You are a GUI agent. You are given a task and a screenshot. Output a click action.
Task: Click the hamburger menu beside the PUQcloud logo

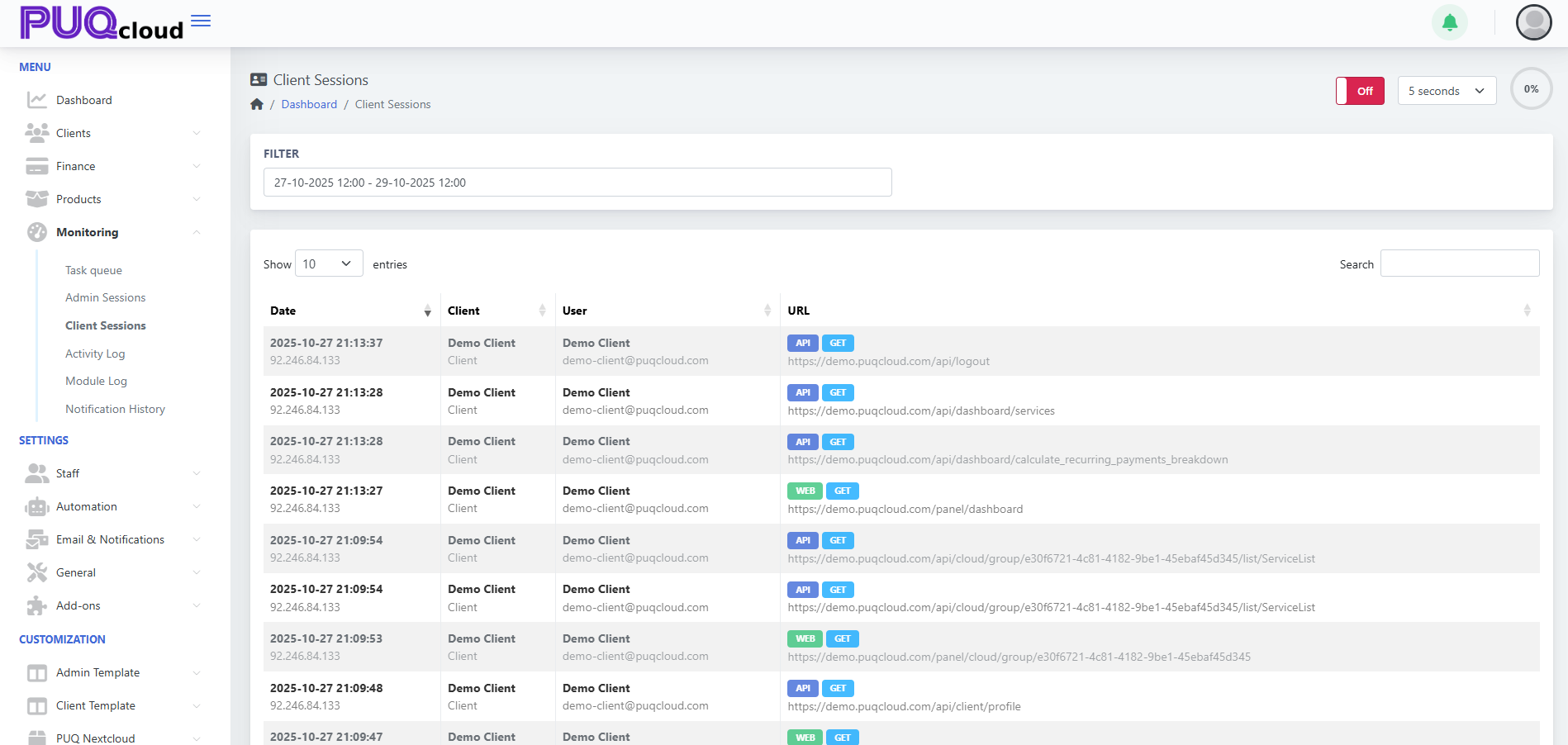click(x=200, y=21)
